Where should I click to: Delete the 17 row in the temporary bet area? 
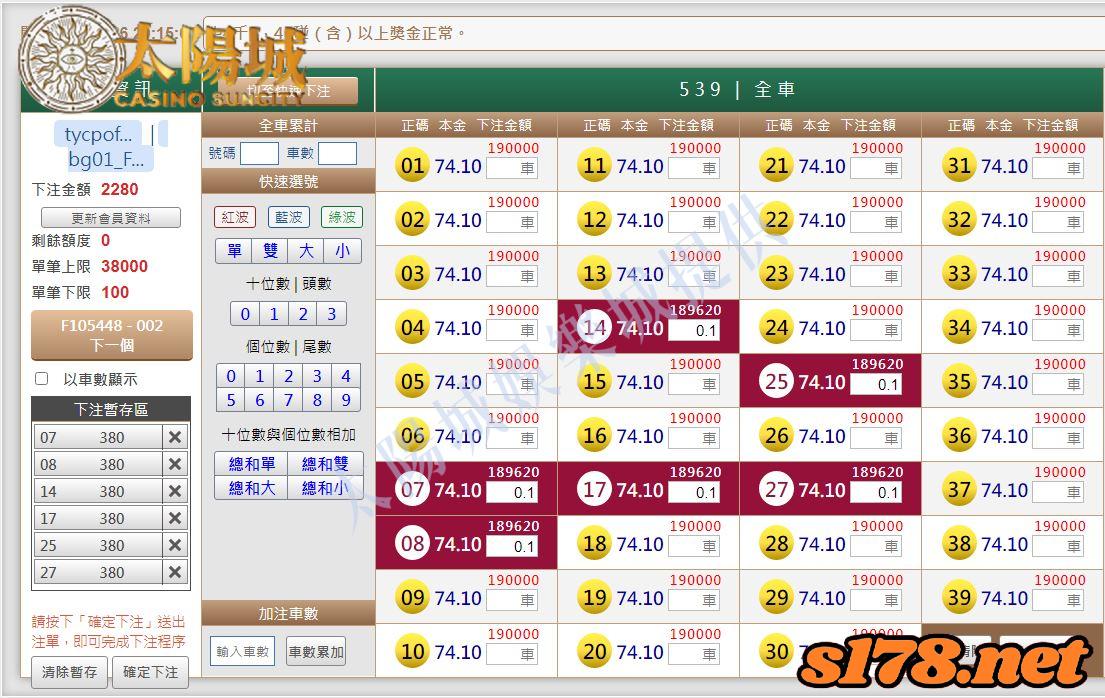[175, 518]
